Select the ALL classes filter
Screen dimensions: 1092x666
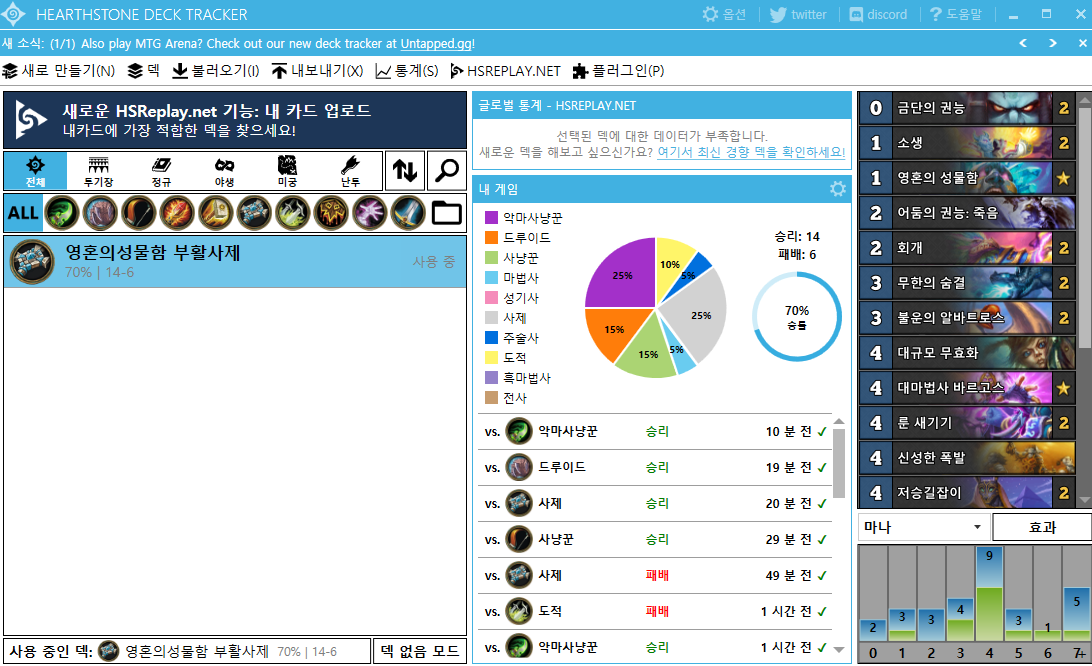pos(23,212)
